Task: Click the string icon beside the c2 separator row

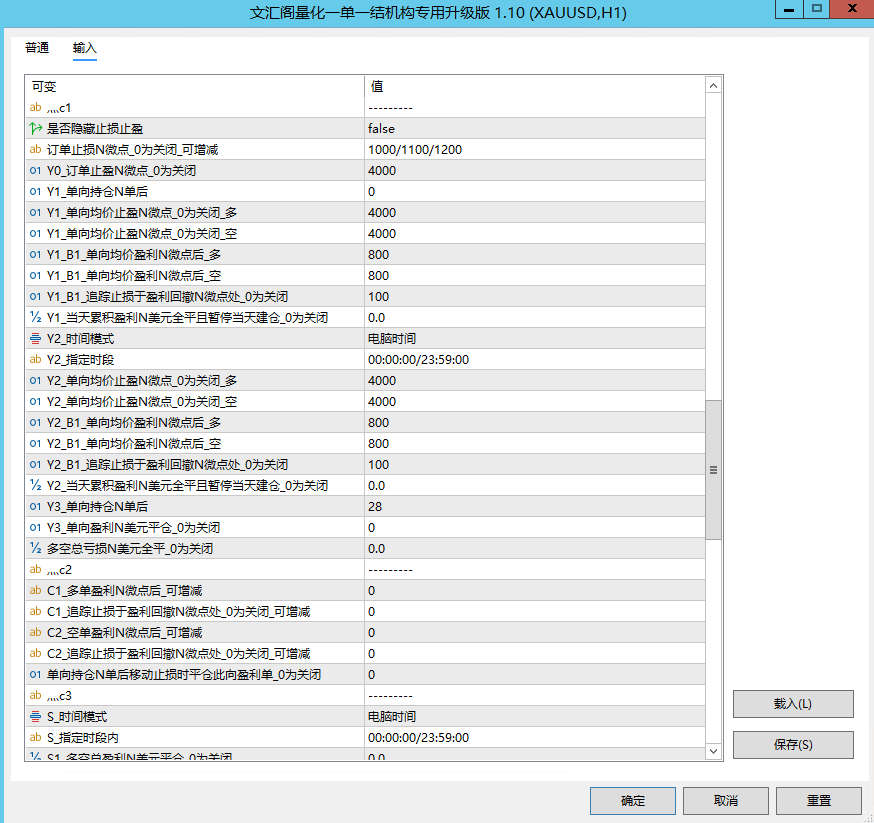Action: tap(36, 569)
